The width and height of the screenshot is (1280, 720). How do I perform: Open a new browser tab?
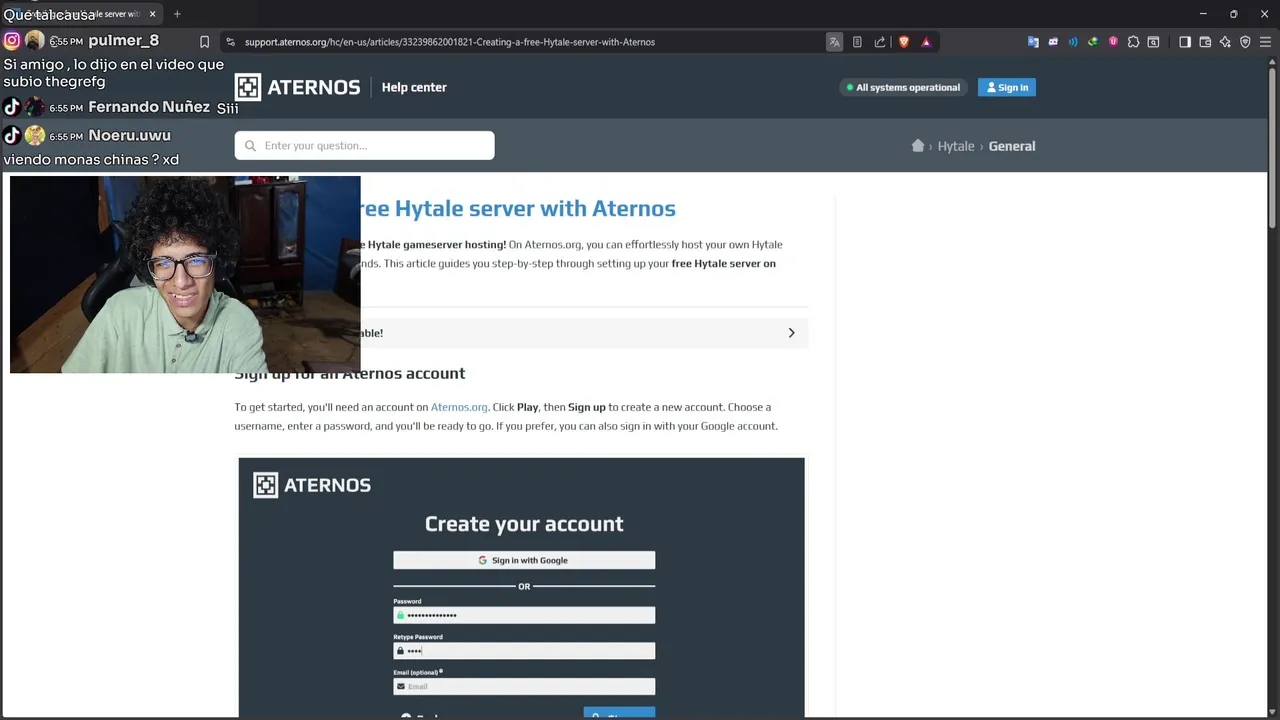[177, 14]
